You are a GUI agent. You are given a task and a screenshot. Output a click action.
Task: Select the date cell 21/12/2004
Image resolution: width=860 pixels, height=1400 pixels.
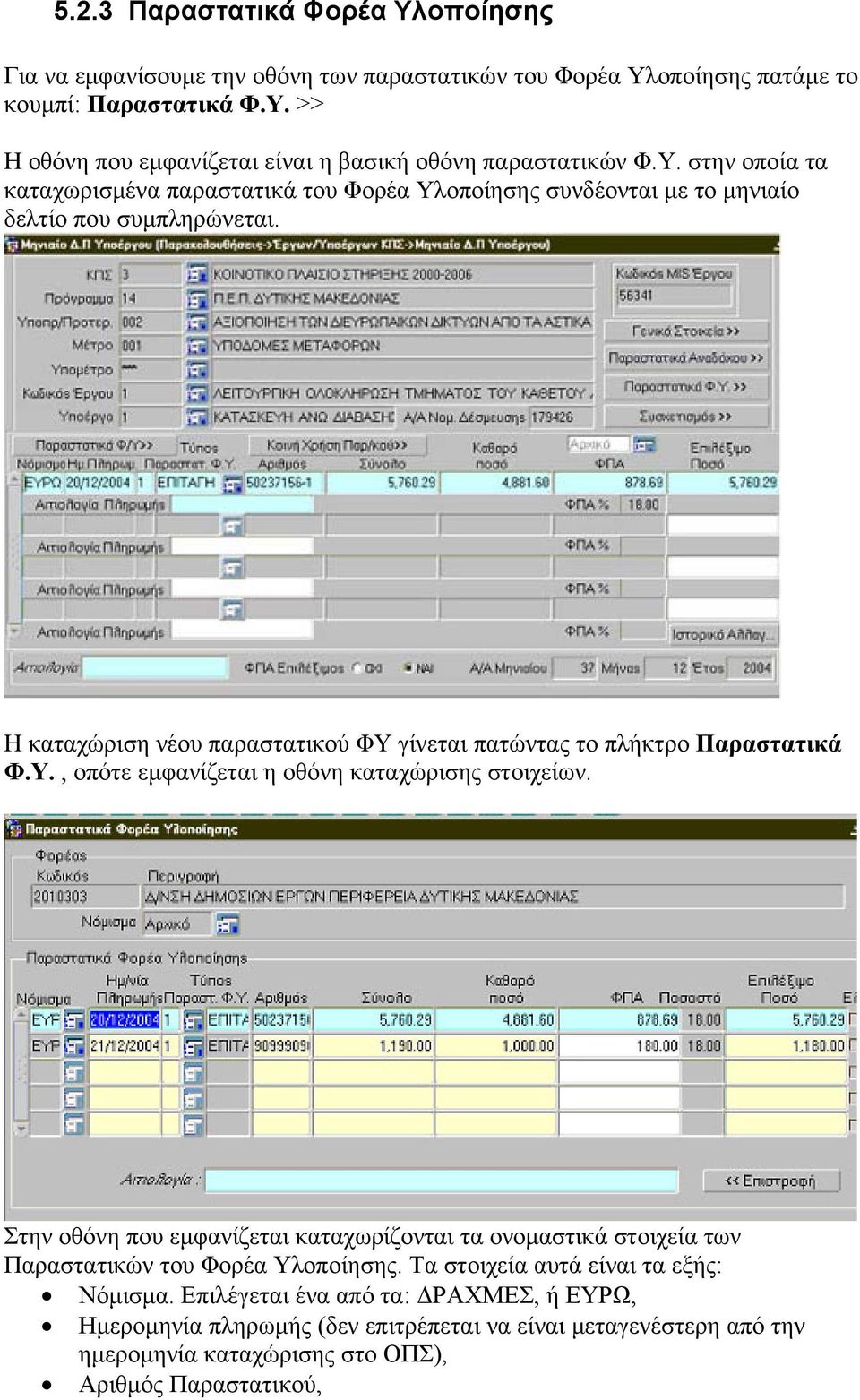click(124, 1045)
